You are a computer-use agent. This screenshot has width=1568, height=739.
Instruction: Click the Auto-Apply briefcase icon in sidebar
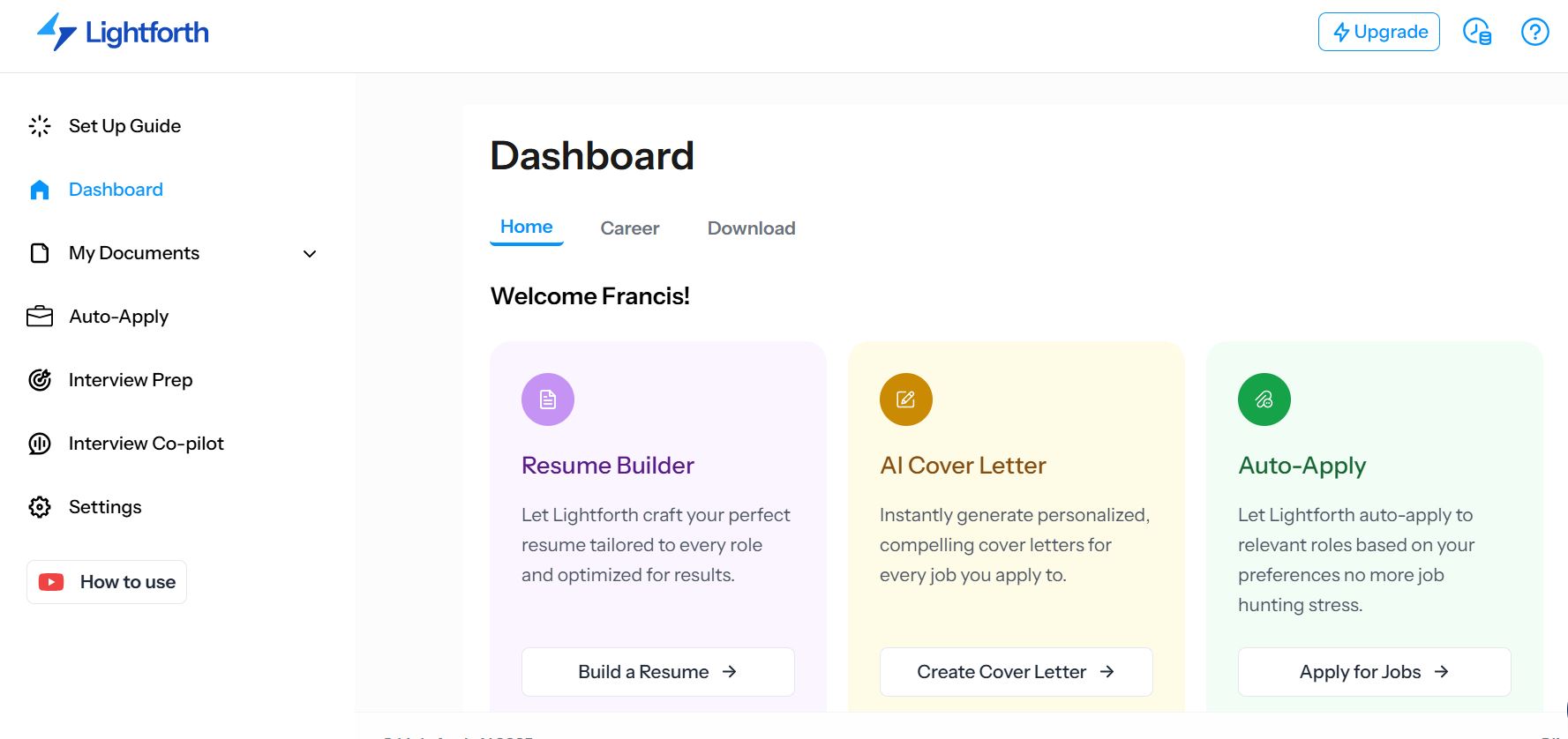pyautogui.click(x=40, y=317)
